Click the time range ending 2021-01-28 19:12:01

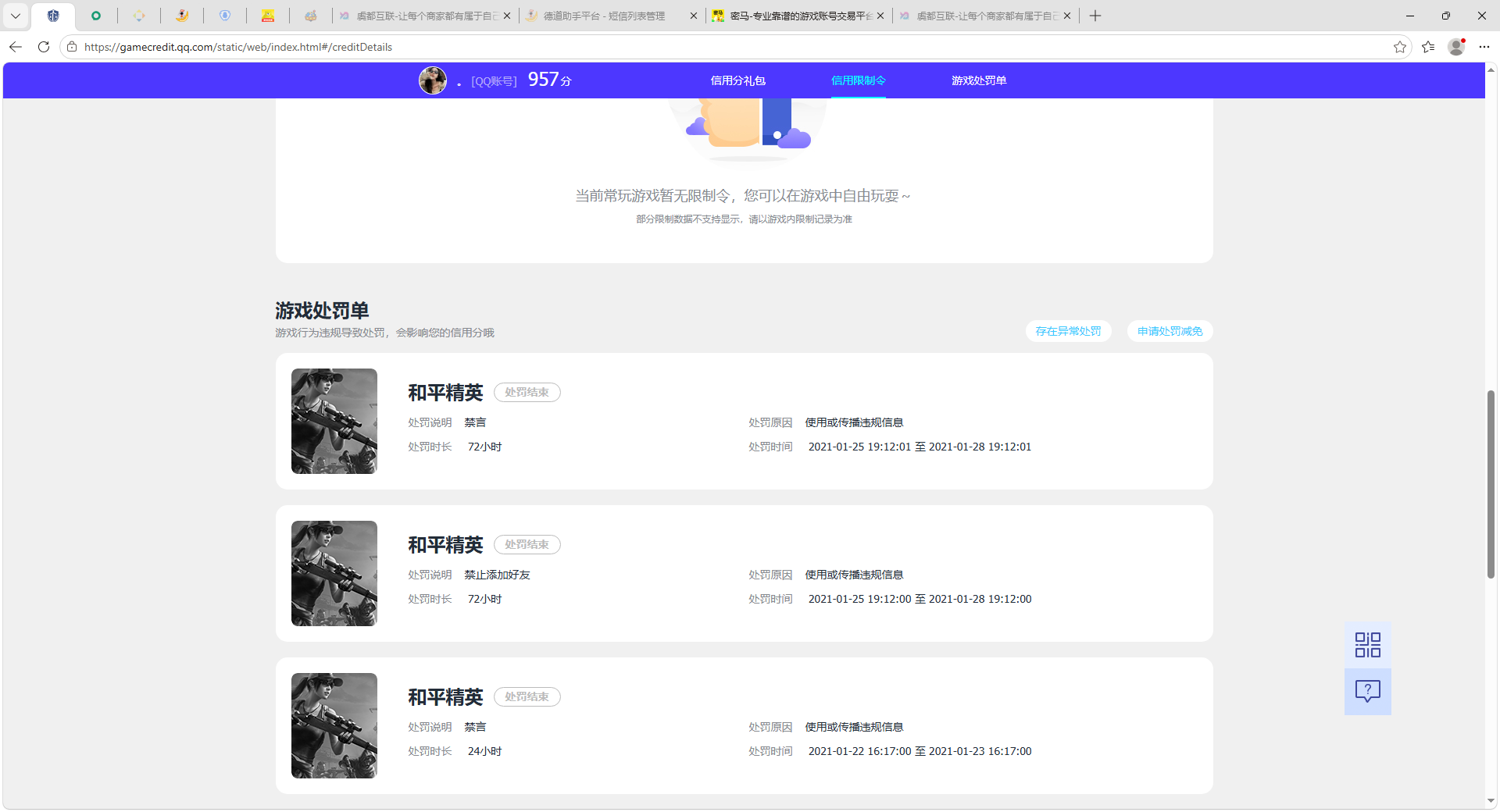tap(920, 447)
